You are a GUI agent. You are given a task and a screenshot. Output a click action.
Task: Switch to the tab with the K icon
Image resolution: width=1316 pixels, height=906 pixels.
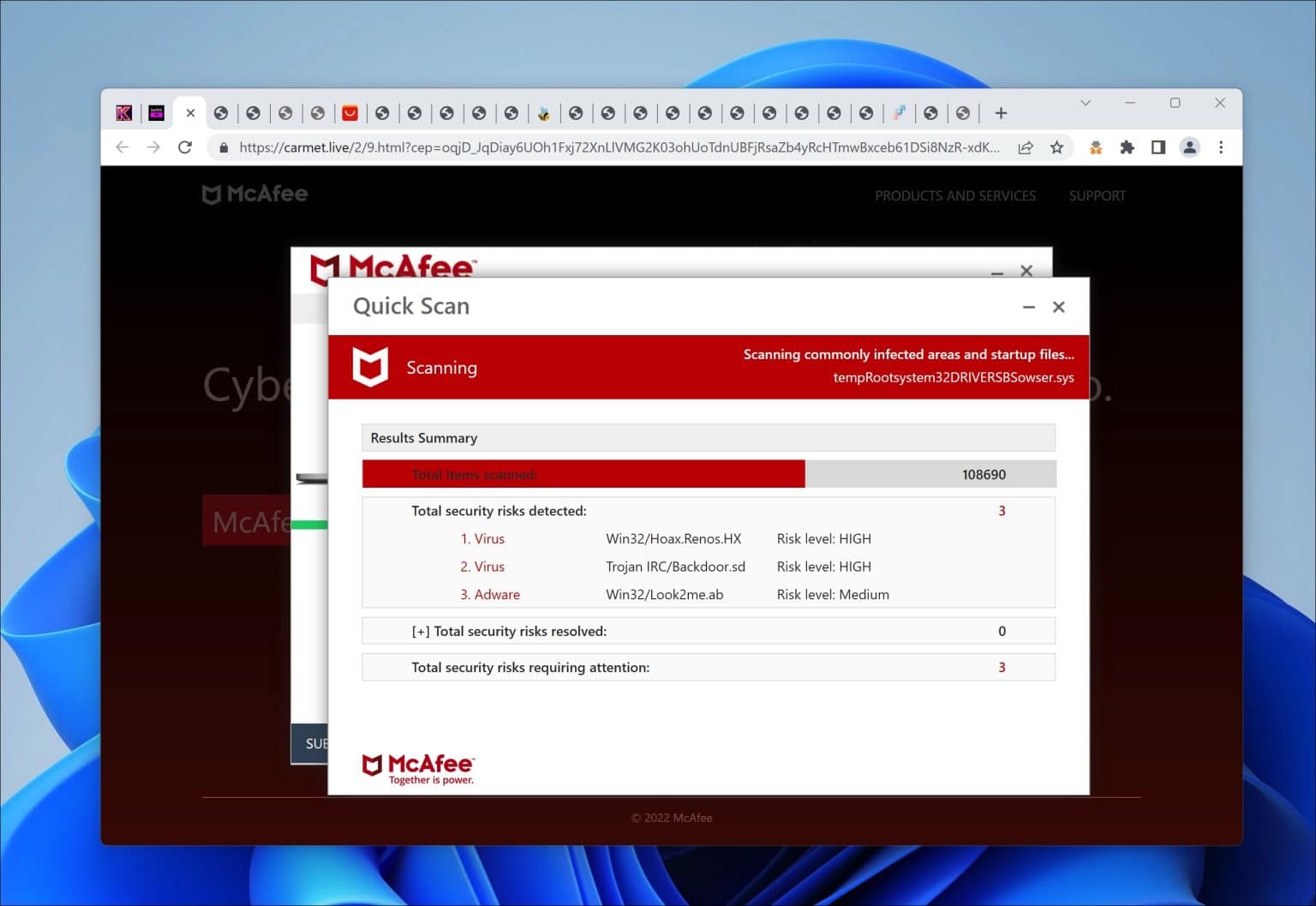pos(124,113)
